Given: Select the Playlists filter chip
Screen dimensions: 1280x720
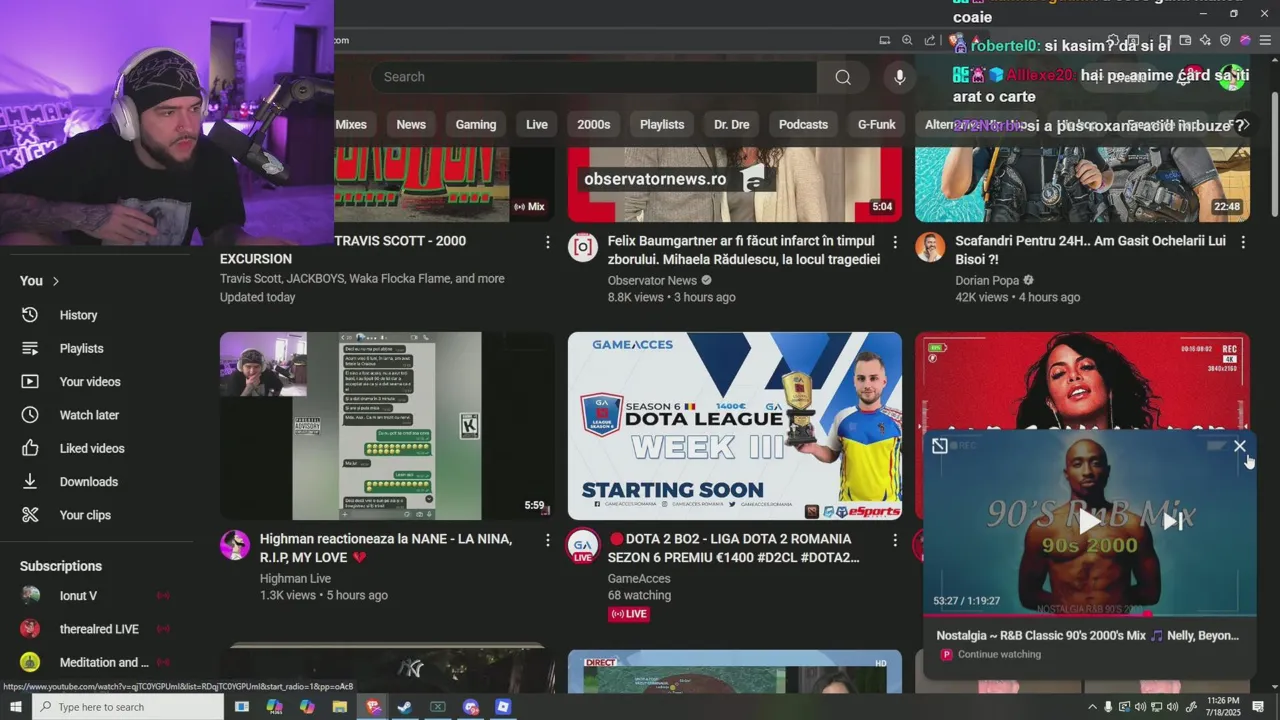Looking at the screenshot, I should tap(662, 125).
